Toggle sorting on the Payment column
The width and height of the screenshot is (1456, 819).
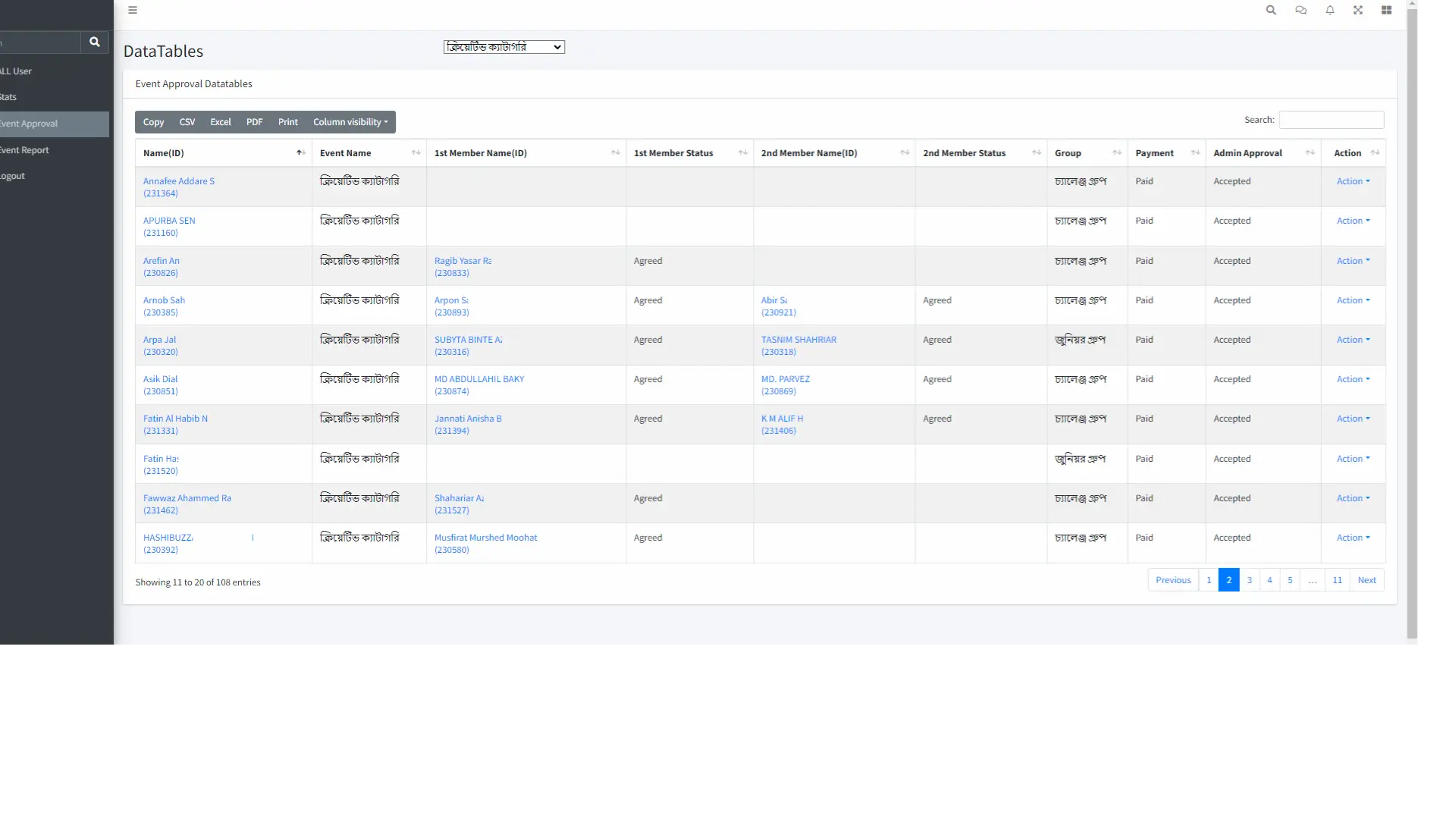1196,152
